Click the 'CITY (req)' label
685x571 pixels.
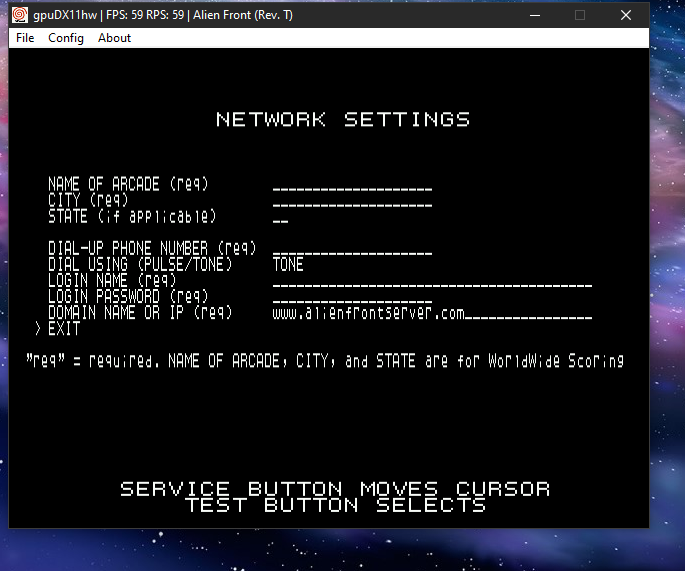[88, 201]
